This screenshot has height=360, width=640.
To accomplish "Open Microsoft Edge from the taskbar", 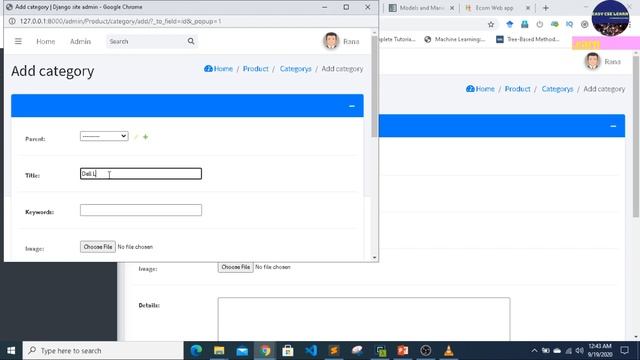I will coord(196,351).
